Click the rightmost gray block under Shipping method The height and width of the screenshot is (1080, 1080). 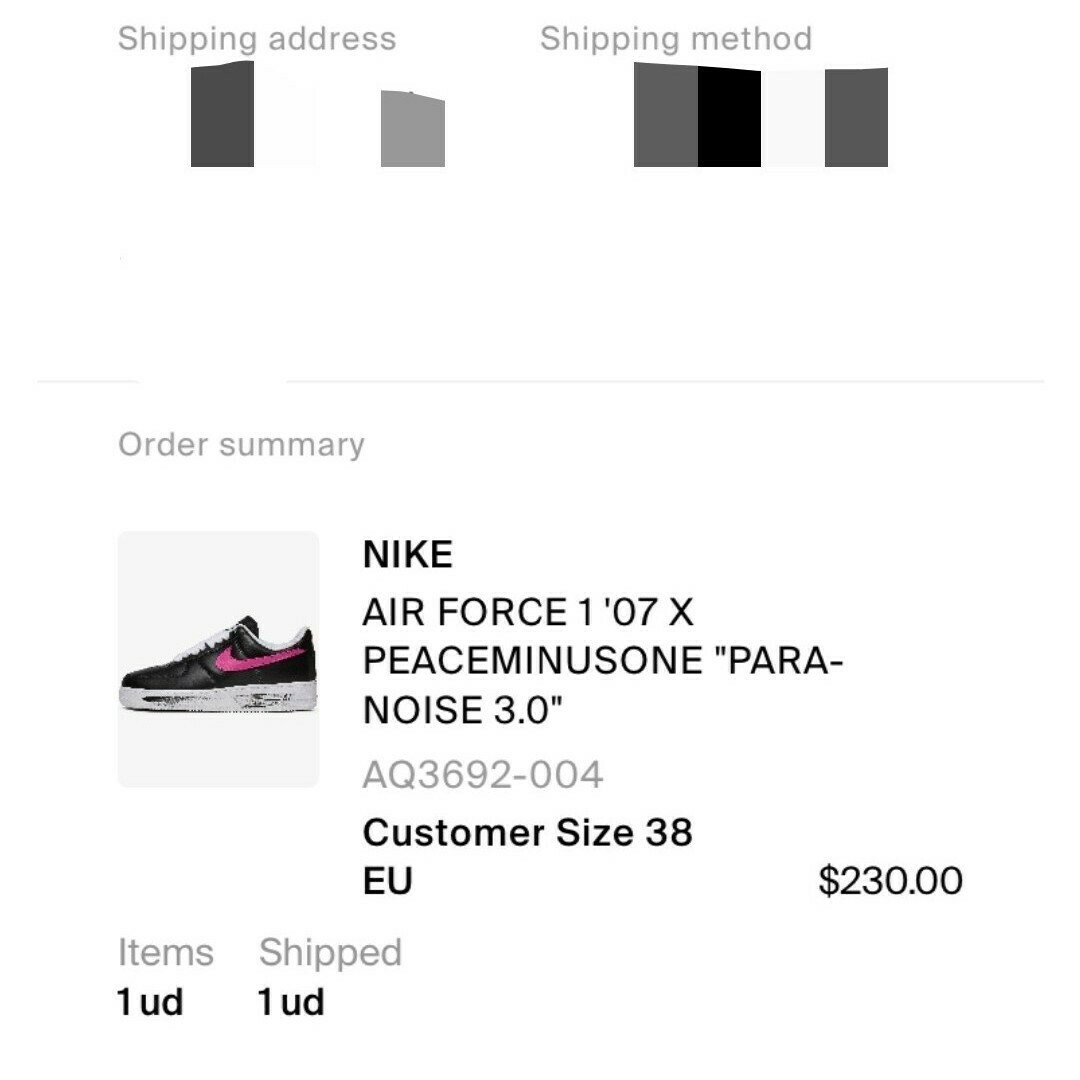[856, 117]
